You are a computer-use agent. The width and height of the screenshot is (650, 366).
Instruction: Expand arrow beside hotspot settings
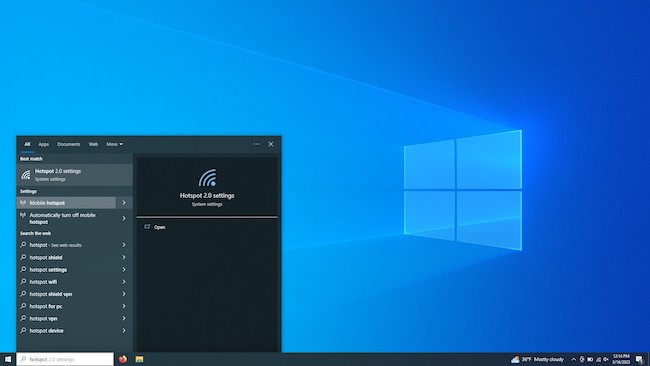click(124, 269)
